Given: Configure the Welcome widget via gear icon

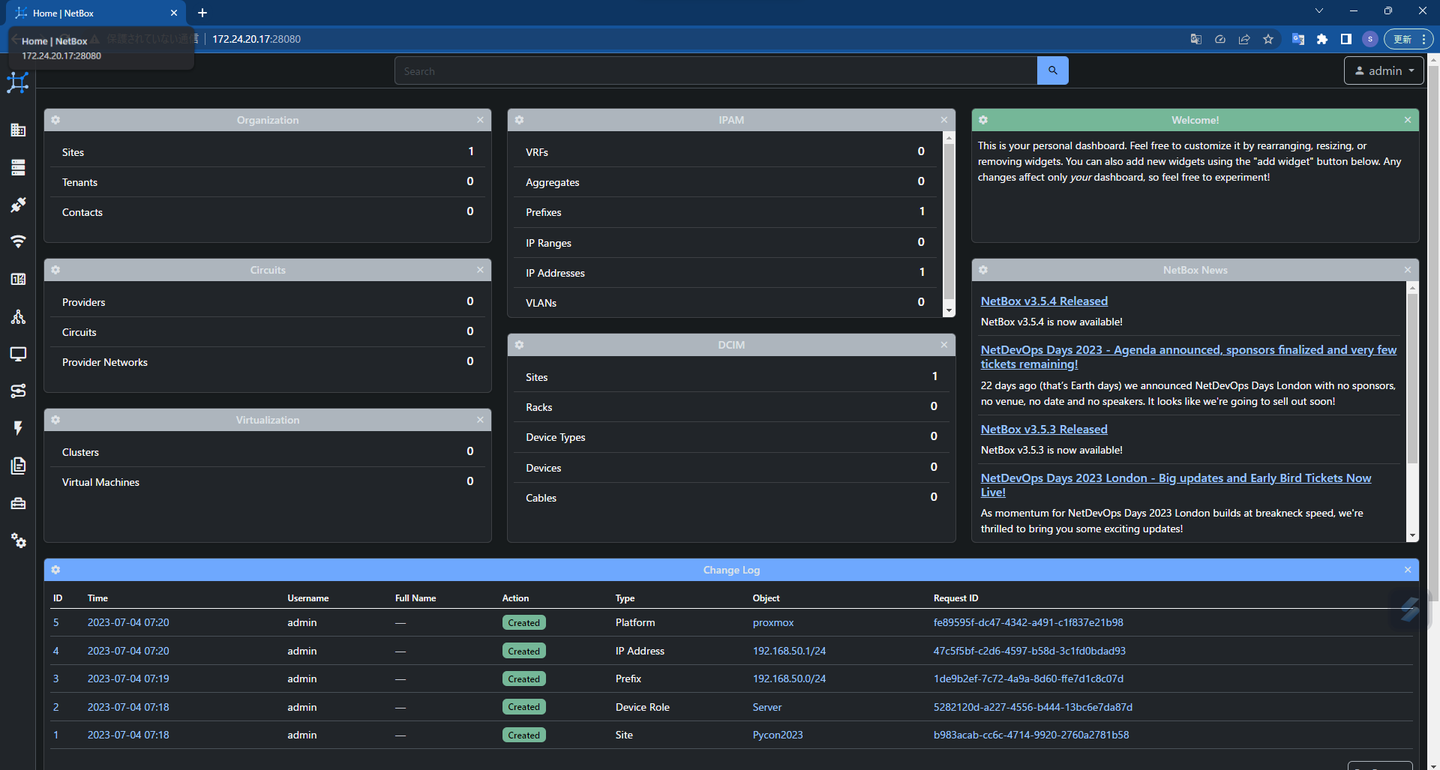Looking at the screenshot, I should (x=984, y=120).
